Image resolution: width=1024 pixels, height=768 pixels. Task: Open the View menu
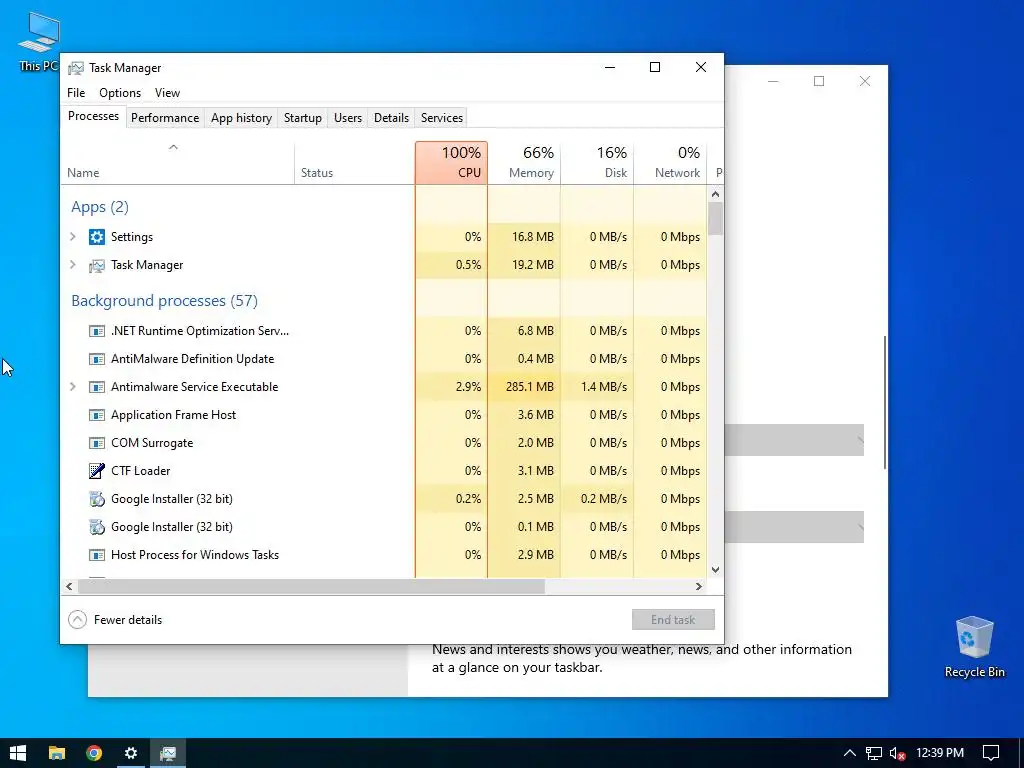click(x=167, y=93)
